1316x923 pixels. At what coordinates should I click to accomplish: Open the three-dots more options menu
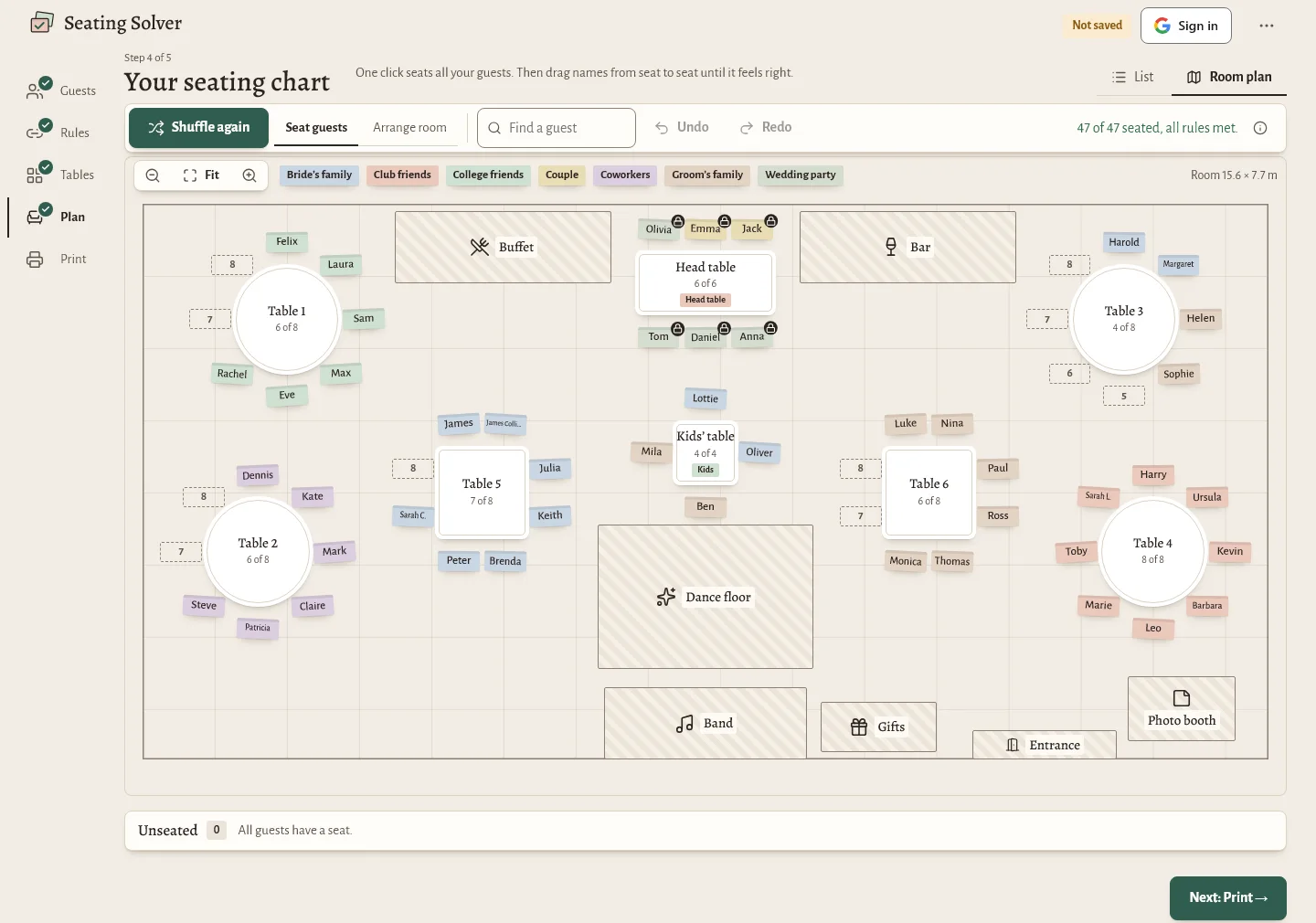[1267, 26]
